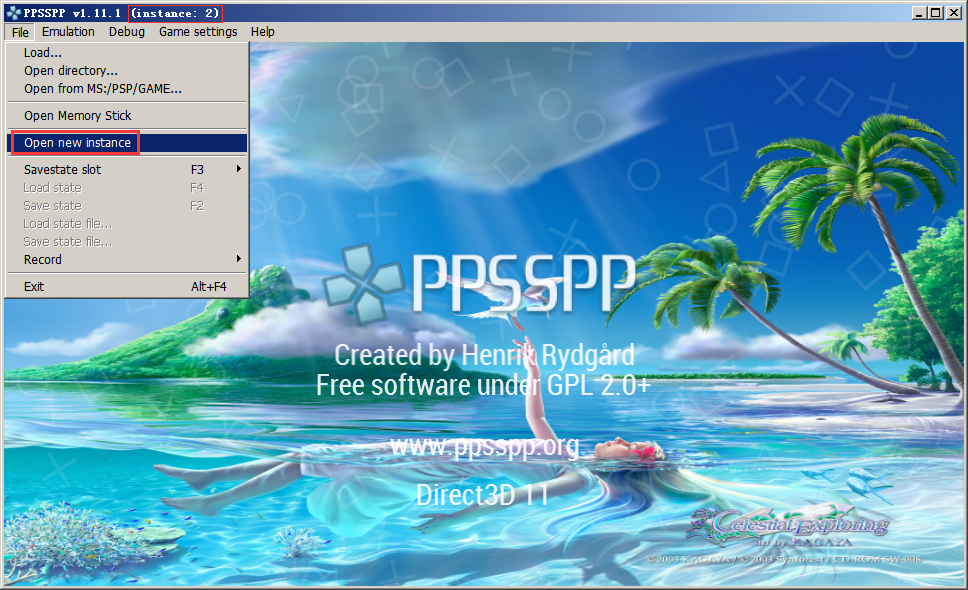Select Open from MS:/PSP/GAME... entry
This screenshot has height=590, width=968.
coord(127,89)
